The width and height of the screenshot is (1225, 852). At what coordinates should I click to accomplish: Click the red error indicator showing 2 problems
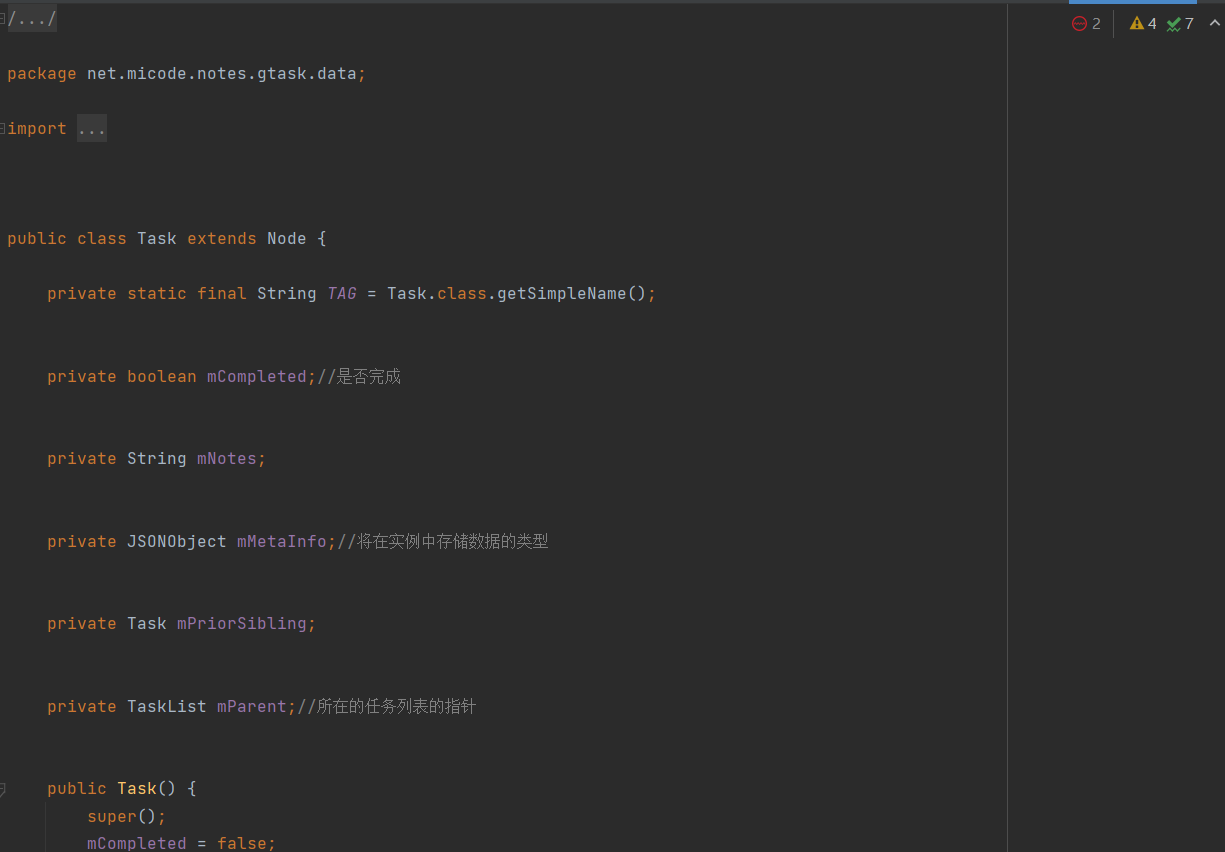(x=1087, y=23)
